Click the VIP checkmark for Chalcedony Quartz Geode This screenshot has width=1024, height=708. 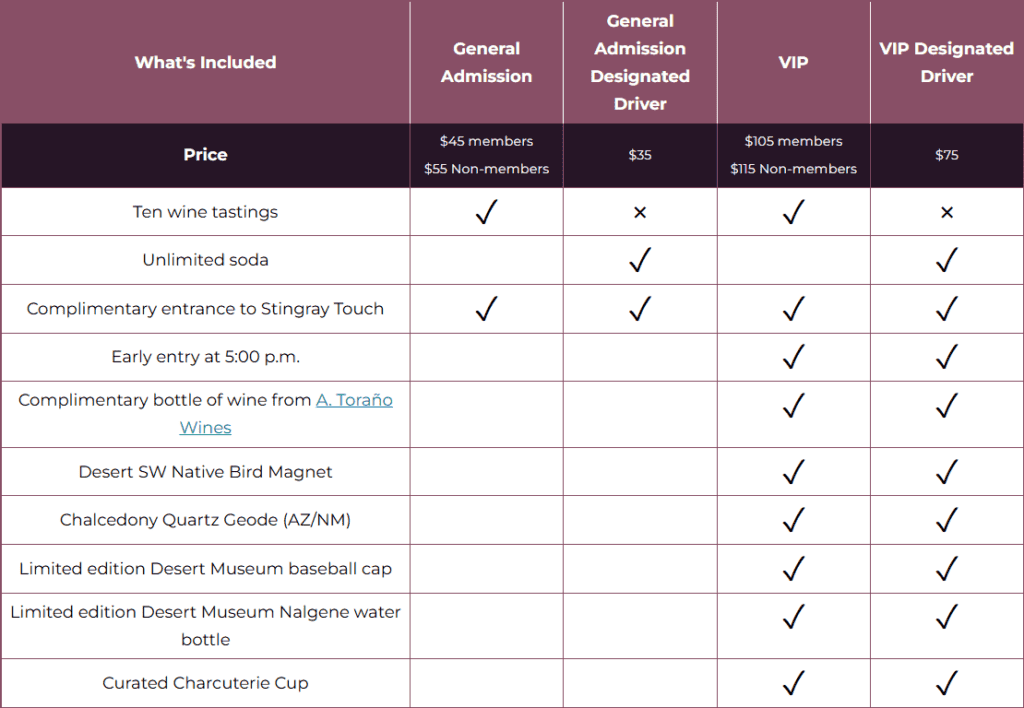pyautogui.click(x=793, y=519)
